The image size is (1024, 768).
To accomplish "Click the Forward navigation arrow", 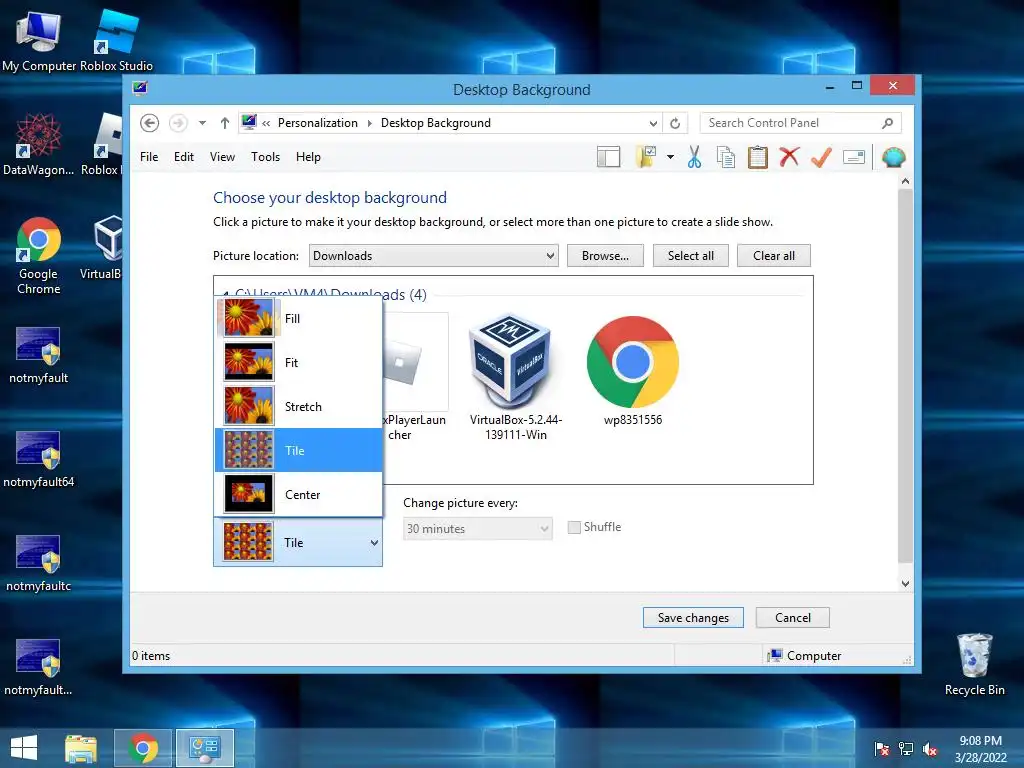I will pyautogui.click(x=178, y=123).
